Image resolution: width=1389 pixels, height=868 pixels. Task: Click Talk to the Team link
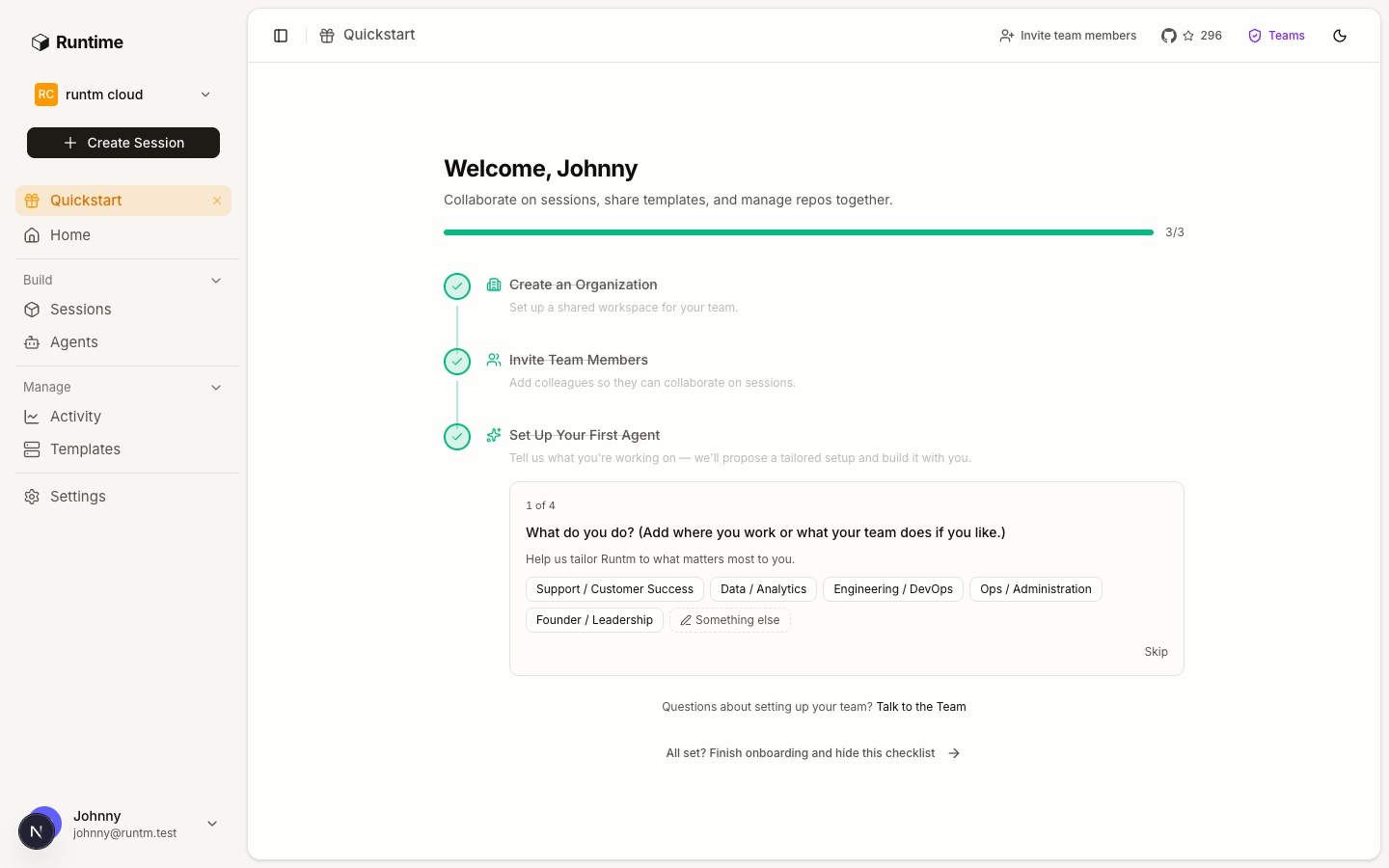921,707
